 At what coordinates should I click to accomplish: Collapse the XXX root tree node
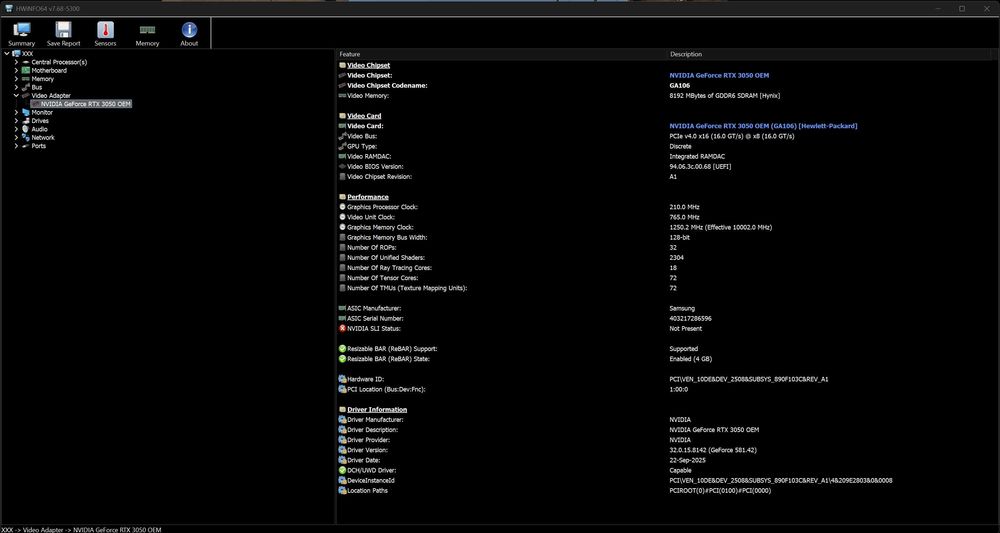(x=6, y=54)
